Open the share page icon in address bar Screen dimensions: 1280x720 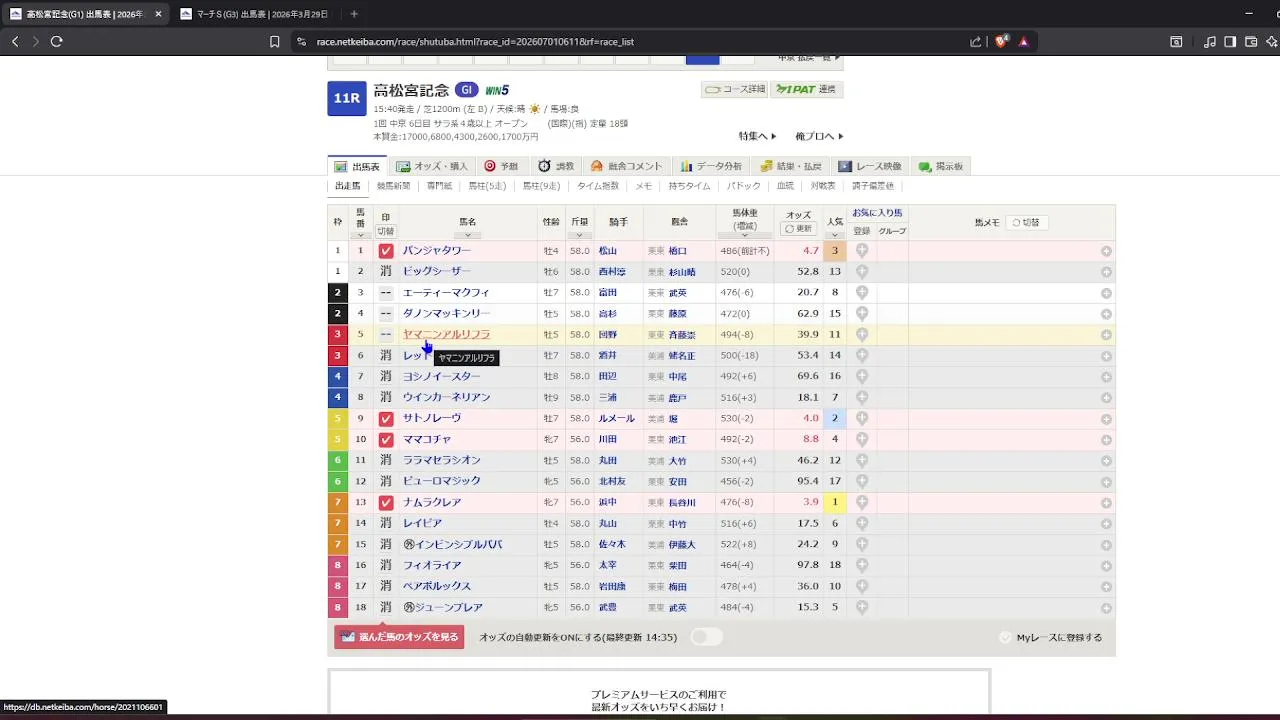pyautogui.click(x=976, y=41)
